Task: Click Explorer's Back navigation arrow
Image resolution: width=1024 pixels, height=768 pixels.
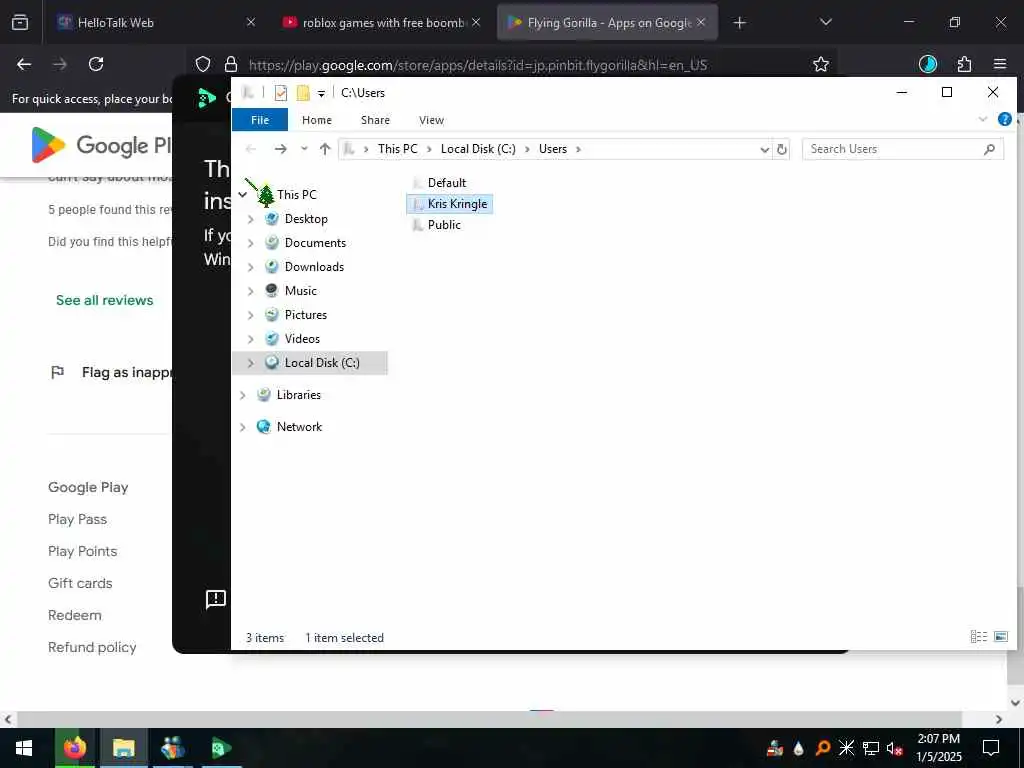Action: pos(251,150)
